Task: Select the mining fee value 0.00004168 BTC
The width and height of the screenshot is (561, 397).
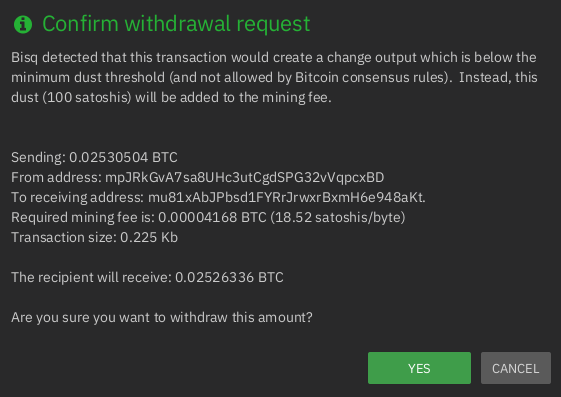Action: tap(212, 217)
